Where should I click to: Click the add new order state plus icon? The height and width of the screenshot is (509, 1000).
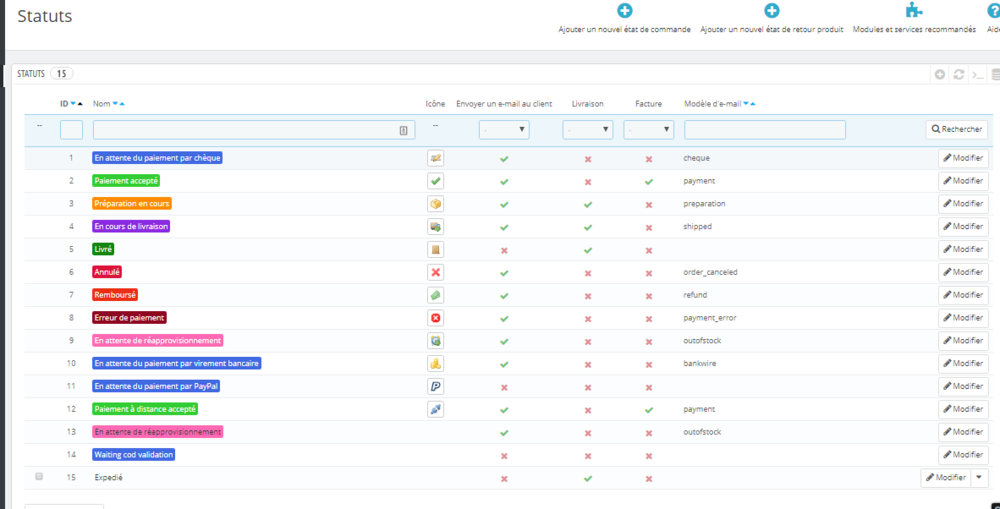[624, 11]
